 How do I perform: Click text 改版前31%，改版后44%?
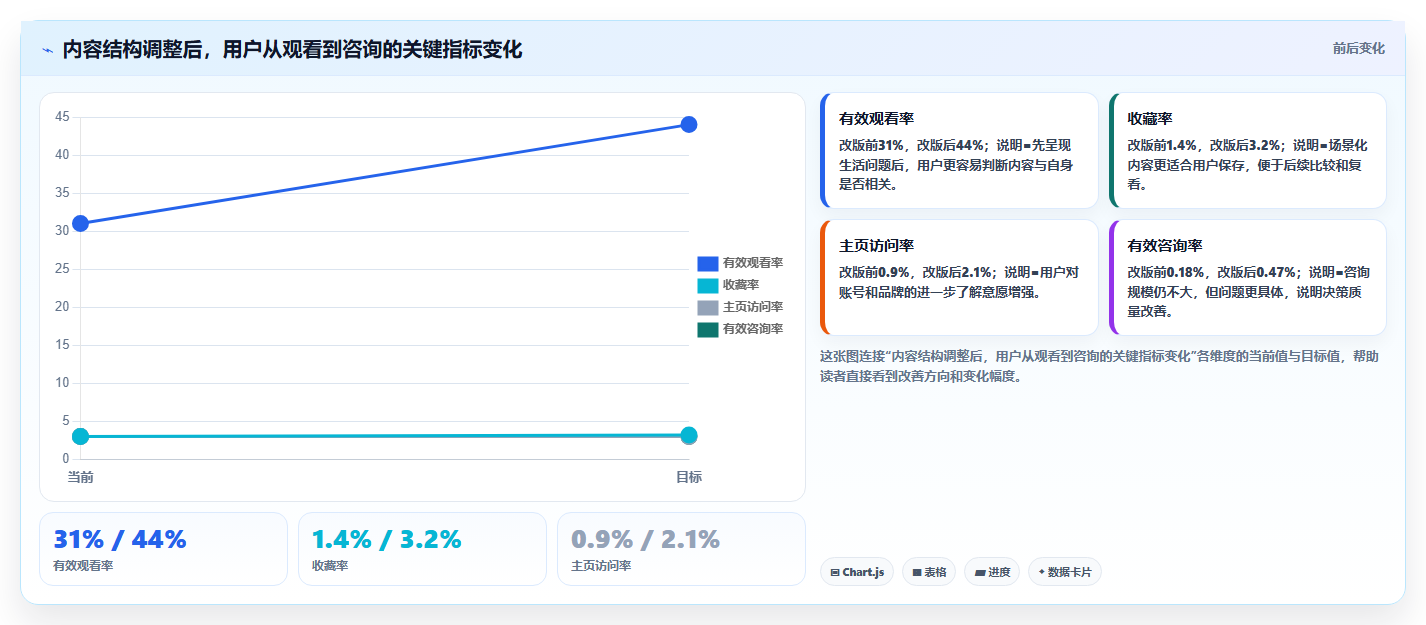912,145
